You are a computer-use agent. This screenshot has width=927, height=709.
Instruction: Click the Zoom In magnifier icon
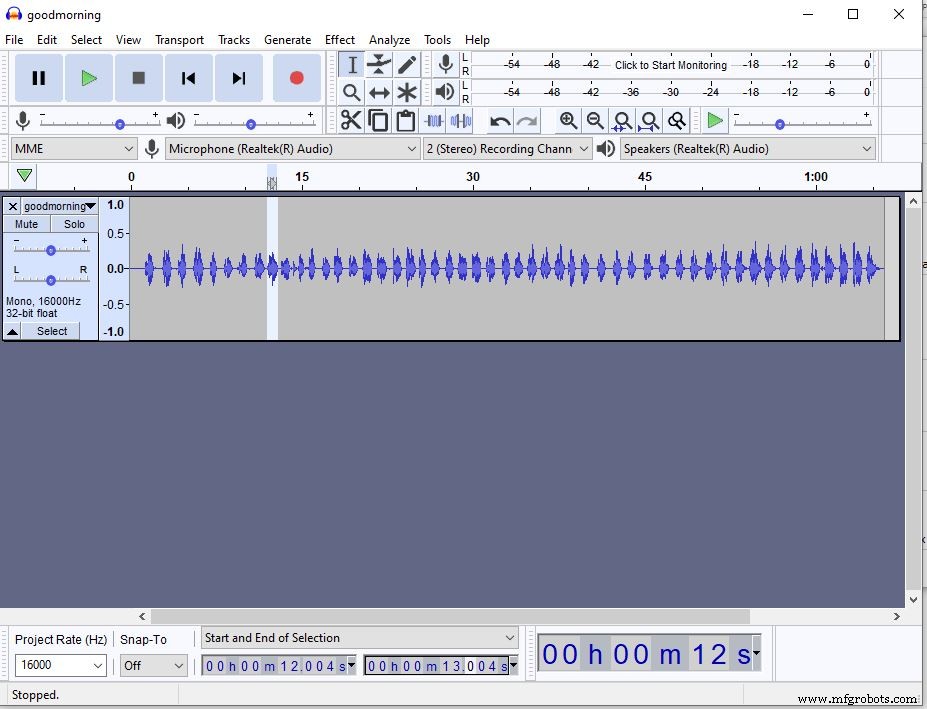tap(568, 121)
